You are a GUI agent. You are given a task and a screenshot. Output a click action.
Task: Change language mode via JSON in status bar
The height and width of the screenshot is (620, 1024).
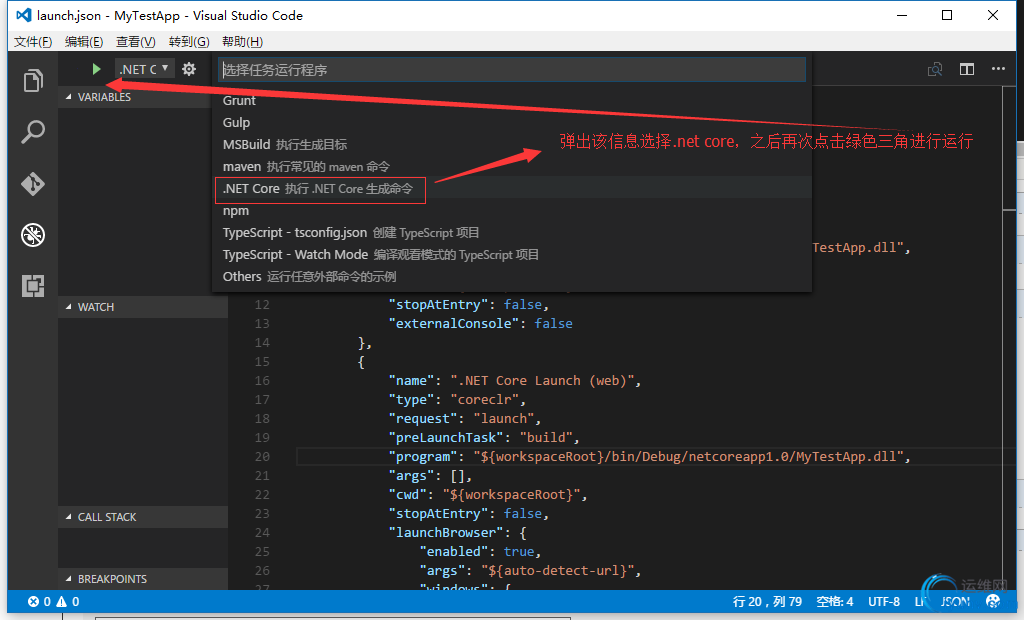(955, 602)
